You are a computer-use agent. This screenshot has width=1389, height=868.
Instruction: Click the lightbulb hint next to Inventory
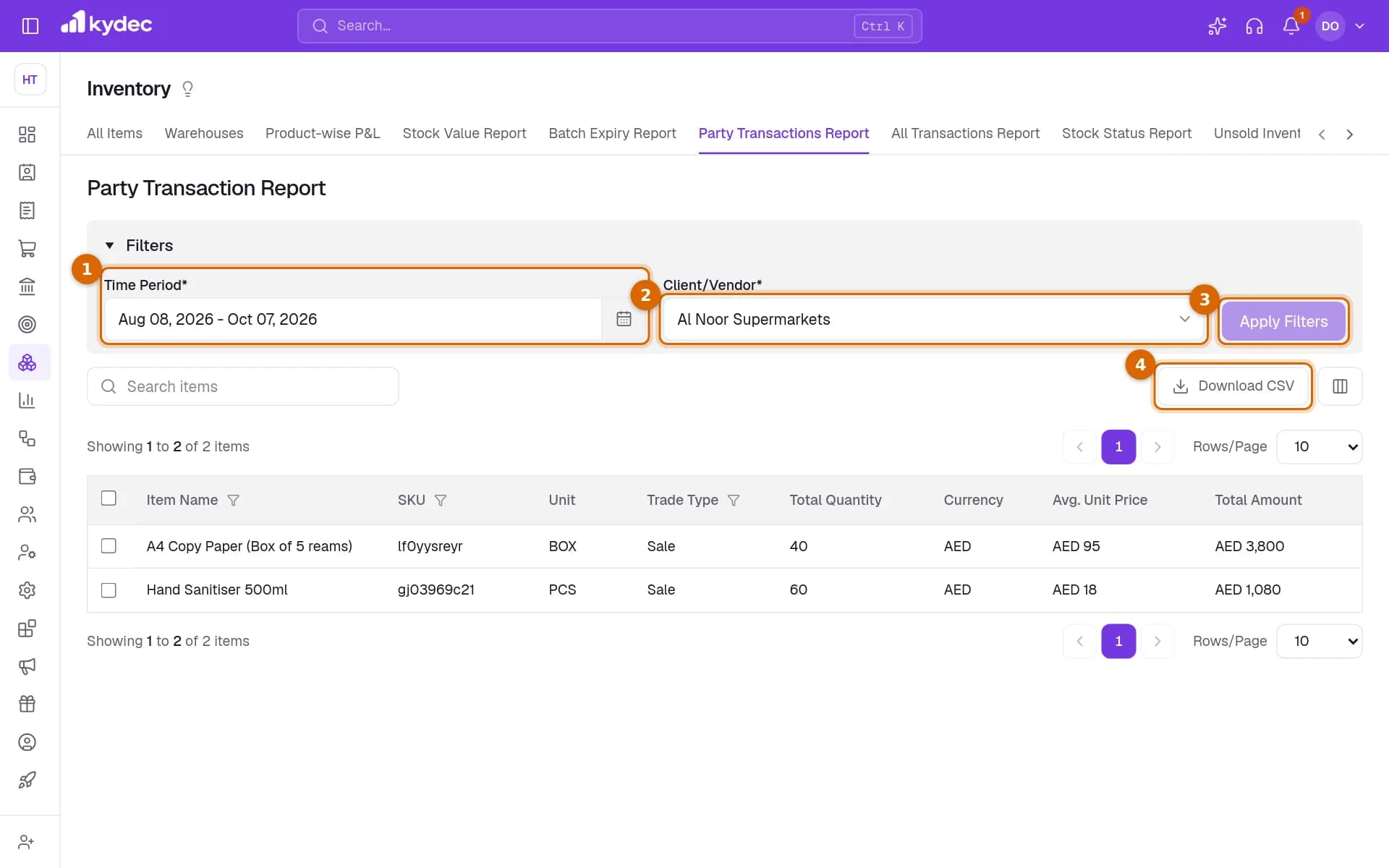pyautogui.click(x=187, y=89)
